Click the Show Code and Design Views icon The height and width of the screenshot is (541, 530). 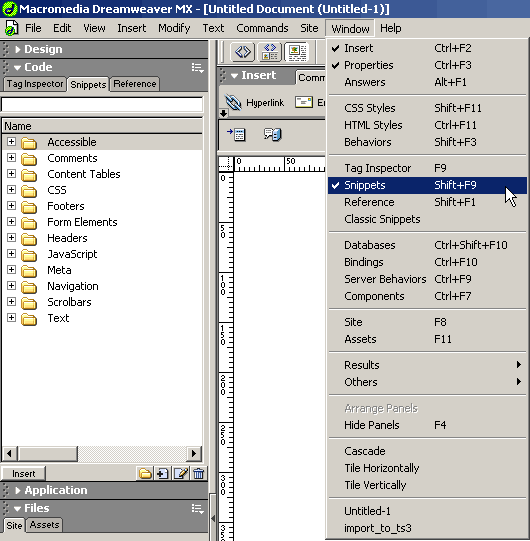270,52
